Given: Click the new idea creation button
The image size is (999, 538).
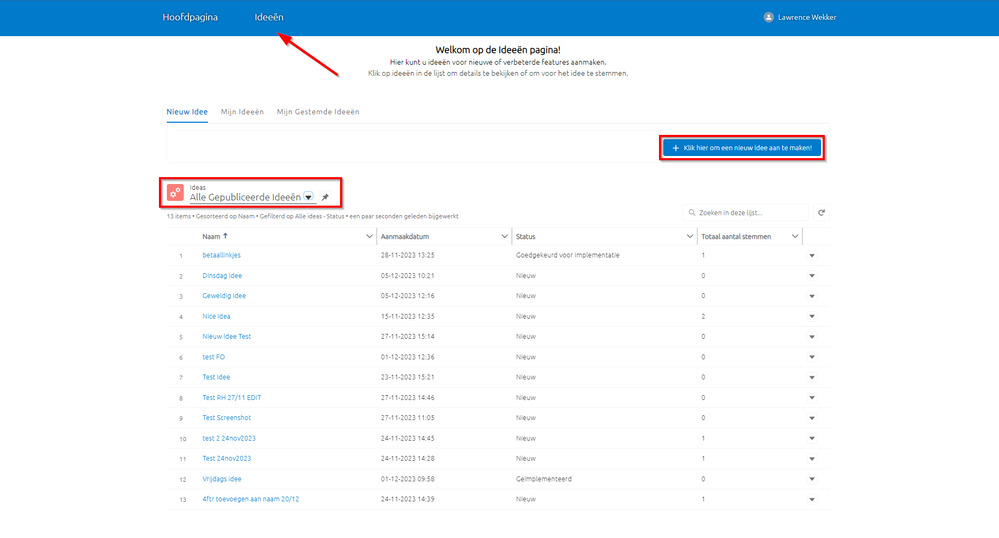Looking at the screenshot, I should [742, 148].
